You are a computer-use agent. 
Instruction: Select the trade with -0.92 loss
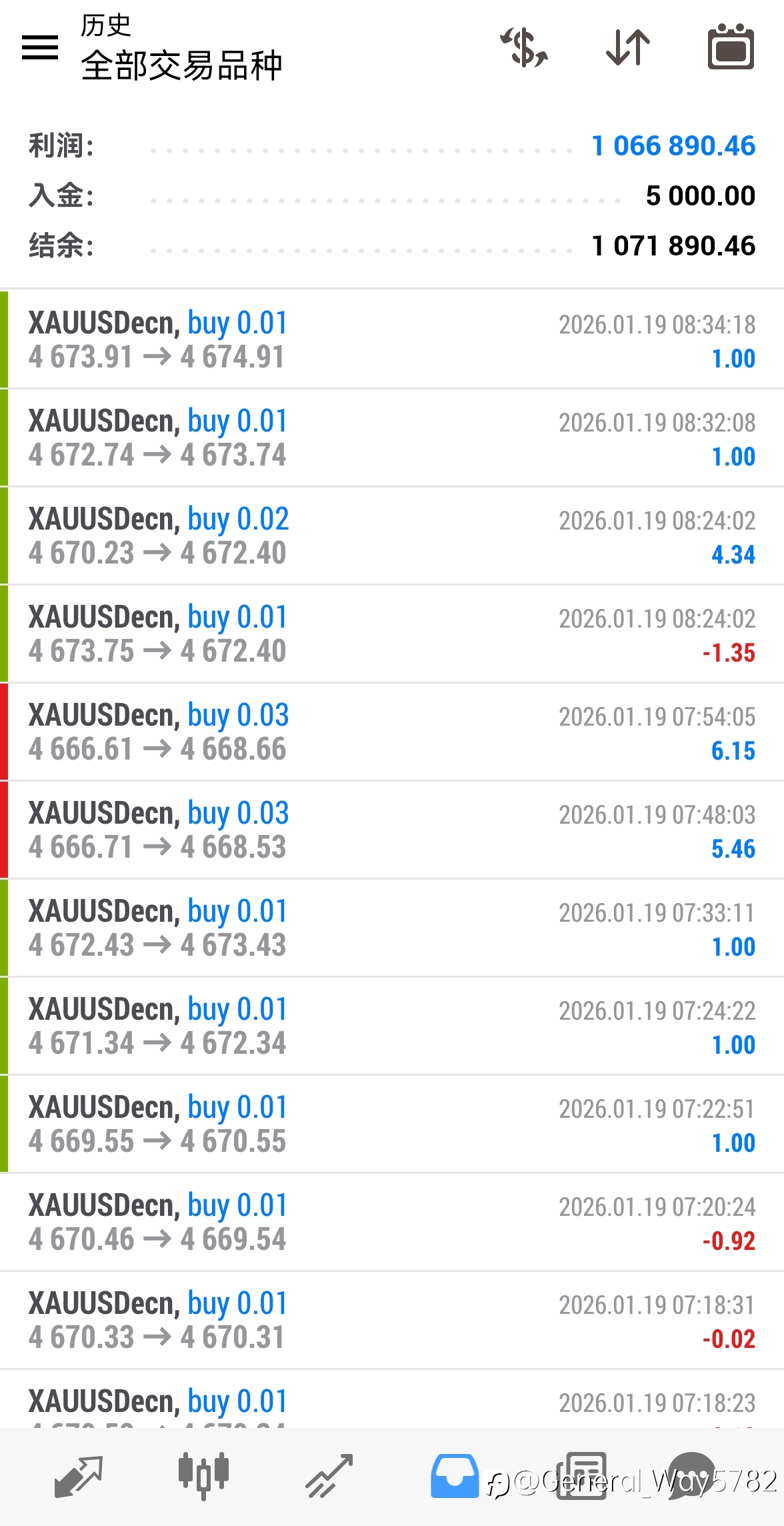point(392,1223)
